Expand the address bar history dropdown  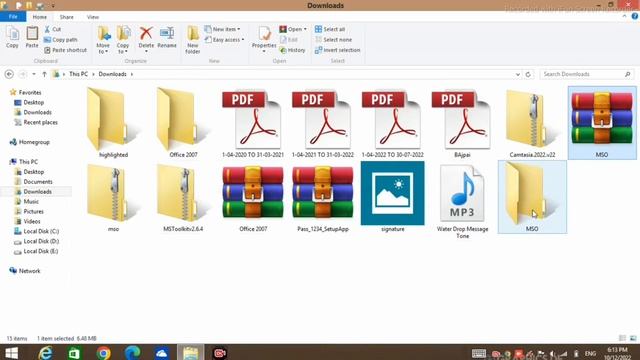coord(518,74)
